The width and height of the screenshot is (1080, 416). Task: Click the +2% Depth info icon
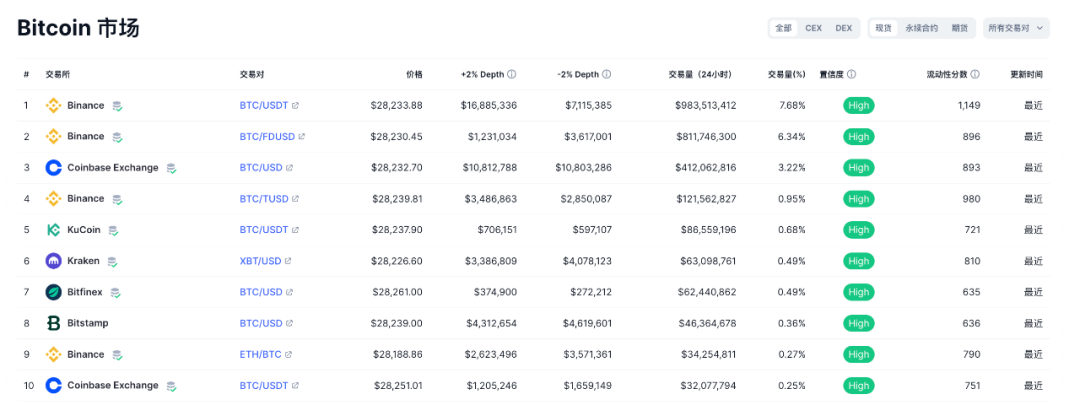(512, 74)
